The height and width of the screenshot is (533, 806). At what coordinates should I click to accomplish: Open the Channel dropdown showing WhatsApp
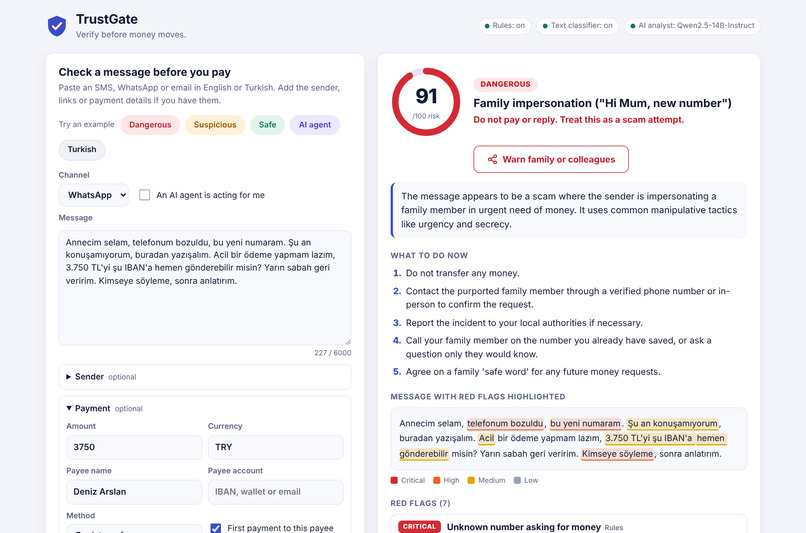(94, 195)
